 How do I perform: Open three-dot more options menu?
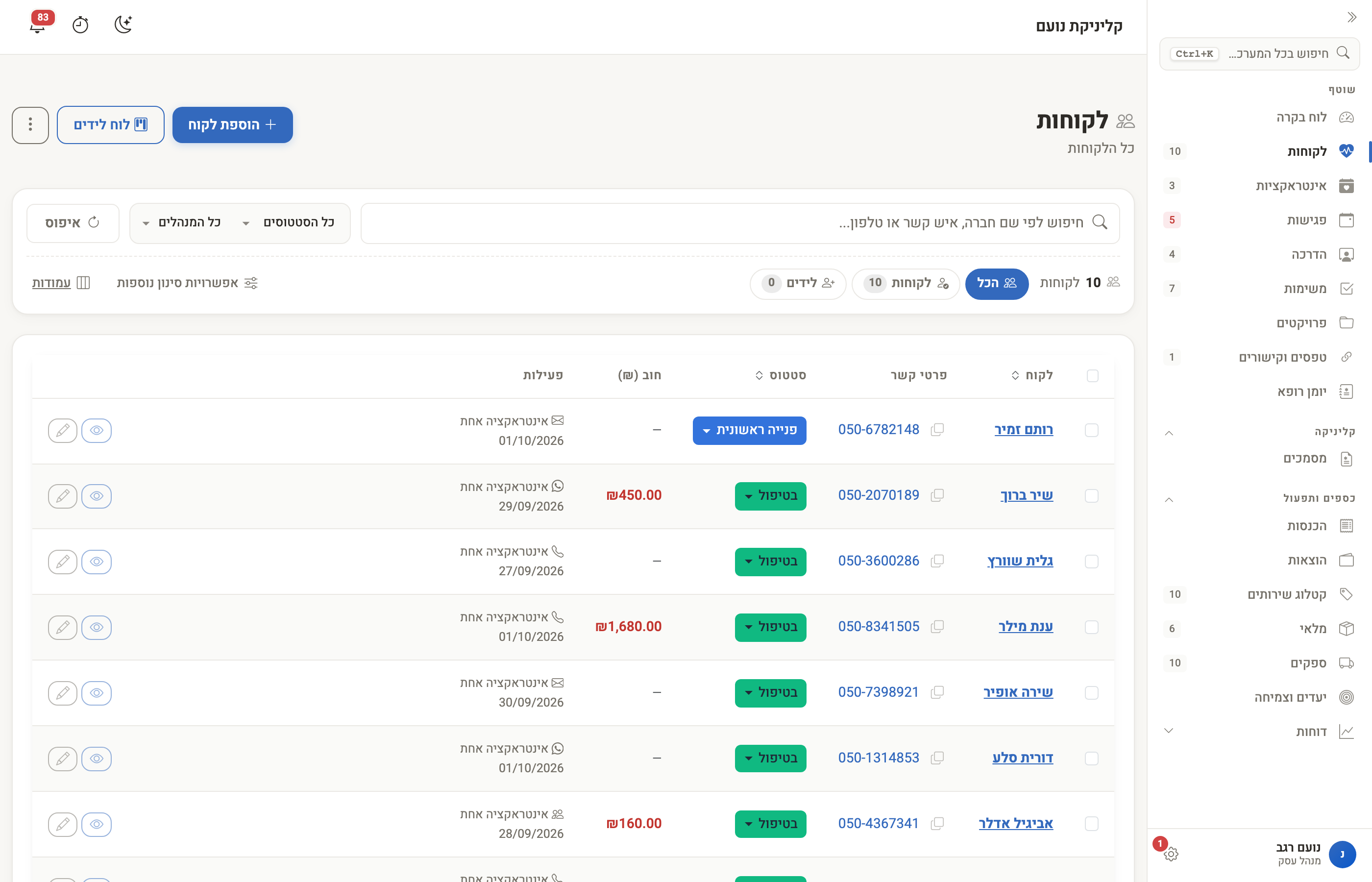click(30, 125)
